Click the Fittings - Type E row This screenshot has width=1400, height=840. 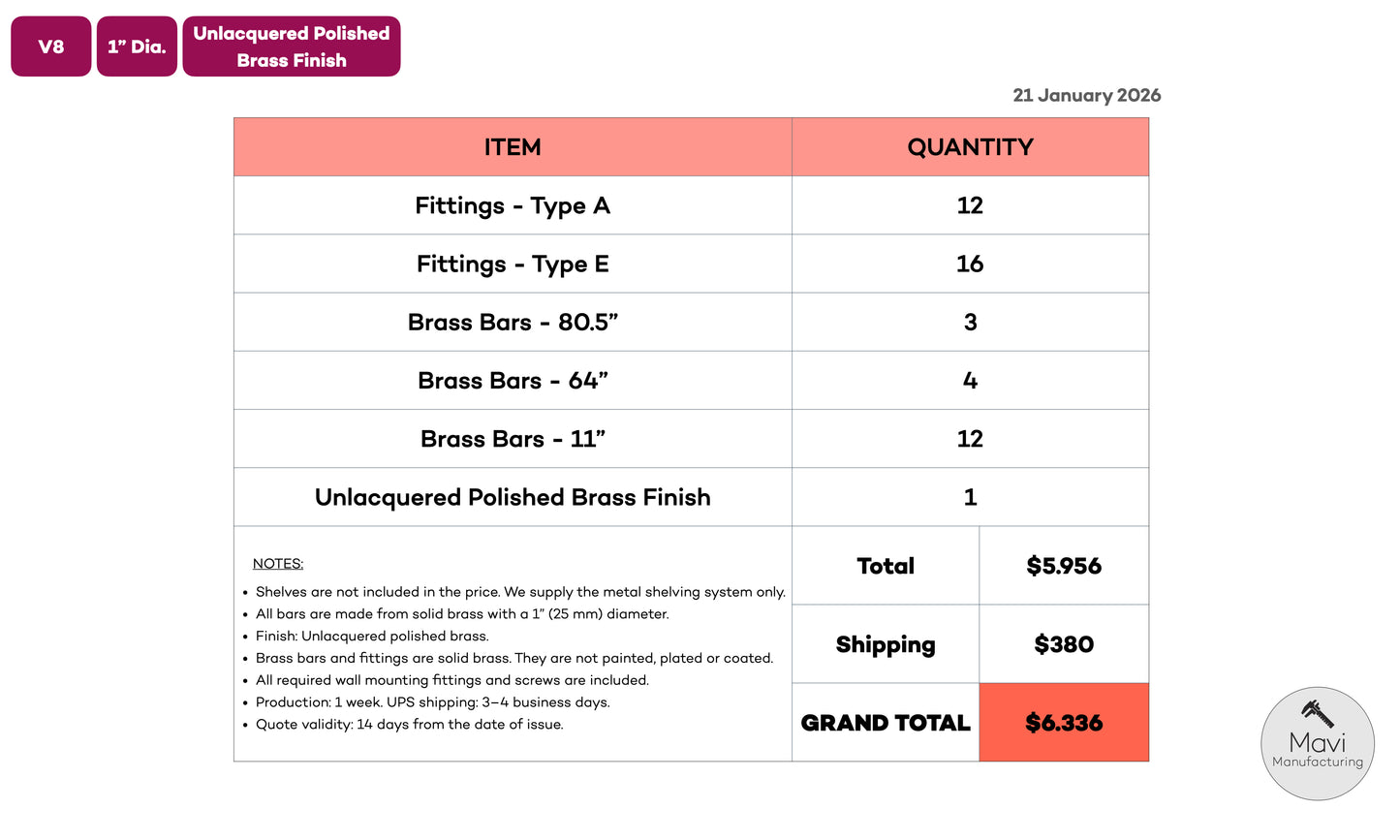point(513,264)
